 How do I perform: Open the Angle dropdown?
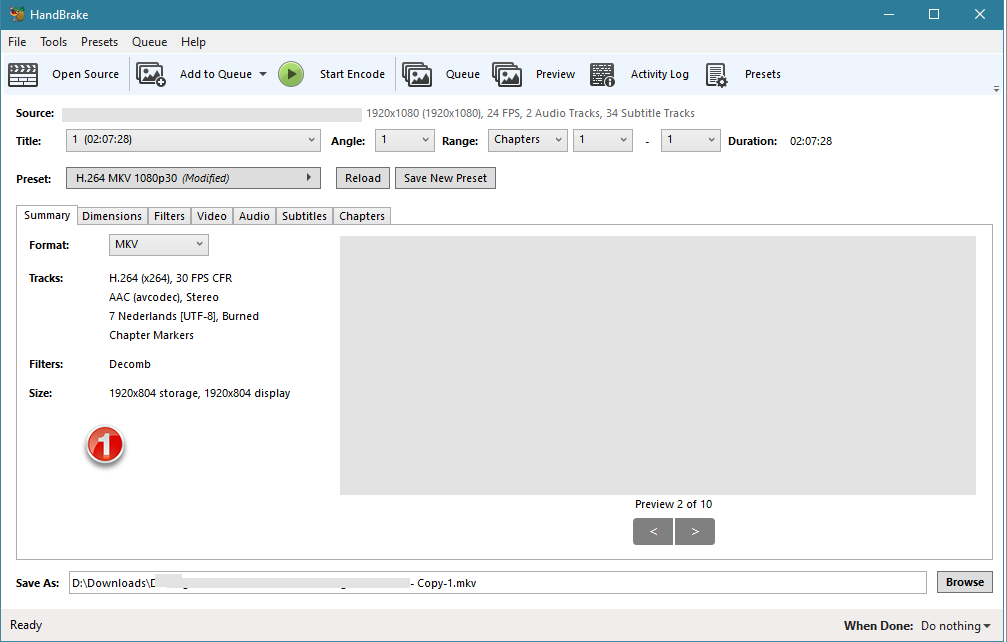[405, 140]
